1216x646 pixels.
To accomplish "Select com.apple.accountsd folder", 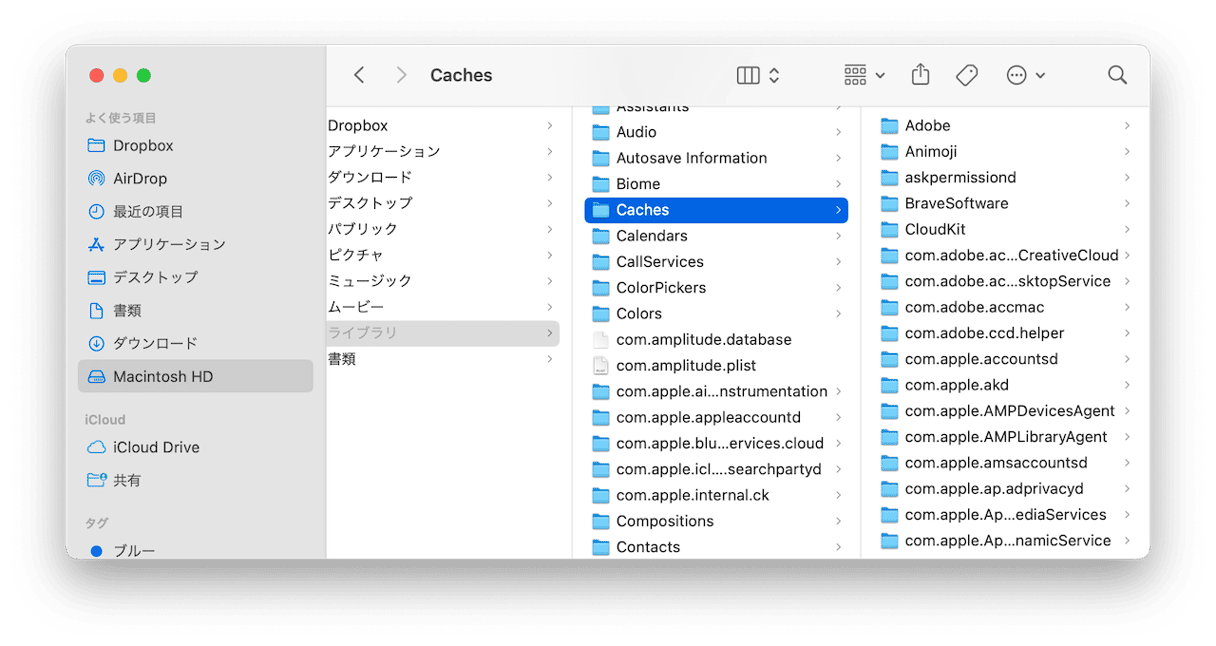I will [x=1005, y=359].
